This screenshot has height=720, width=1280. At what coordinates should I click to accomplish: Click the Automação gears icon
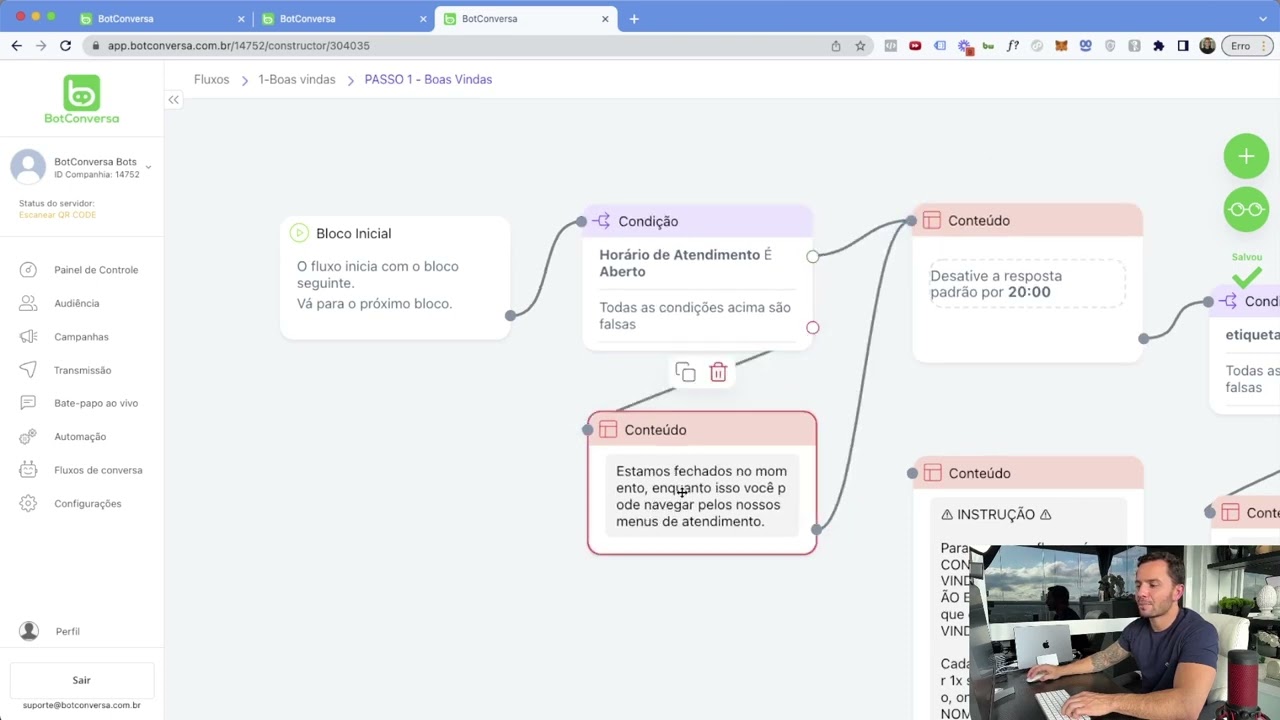click(x=29, y=436)
